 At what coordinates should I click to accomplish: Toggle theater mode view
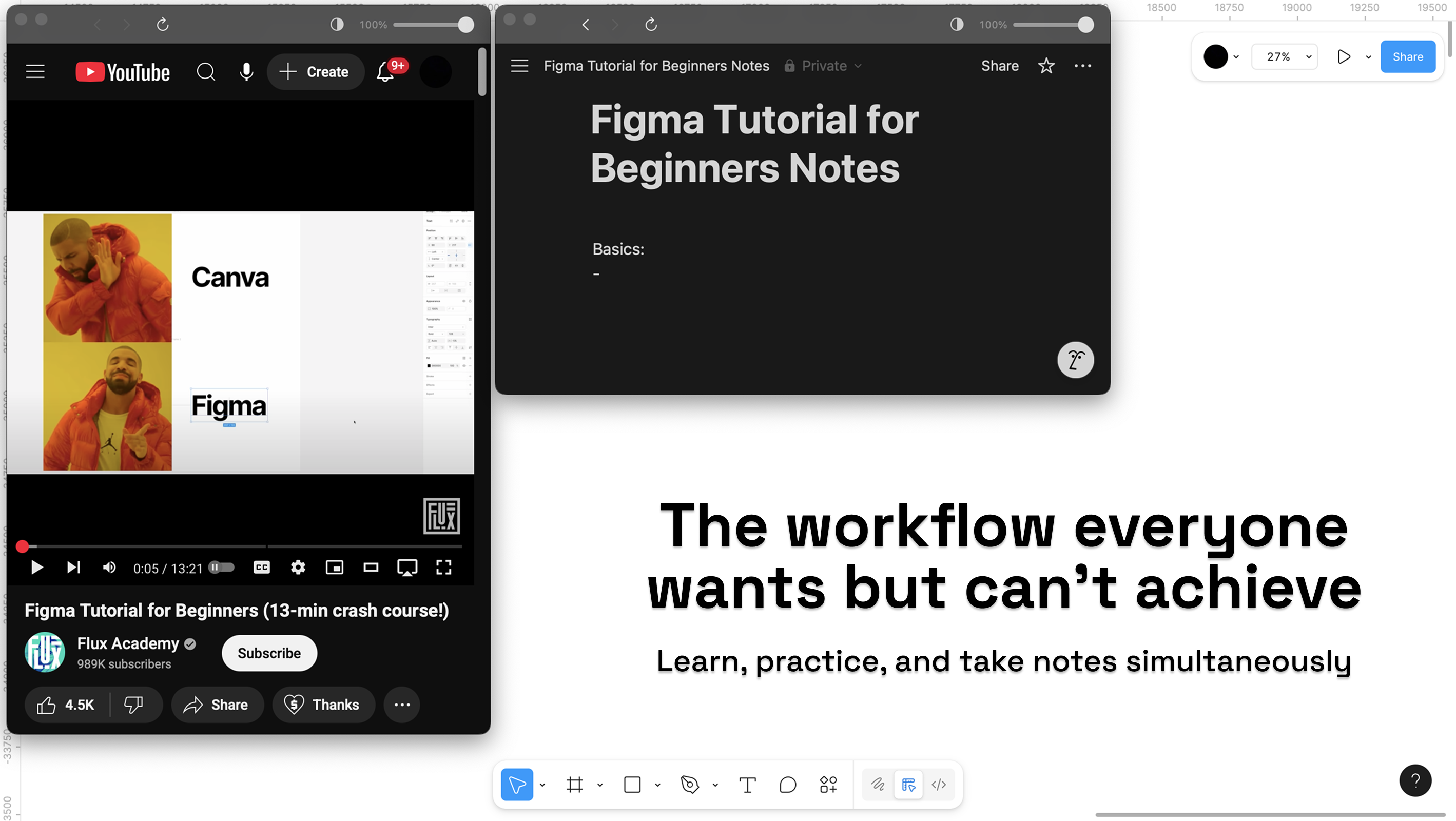[371, 568]
